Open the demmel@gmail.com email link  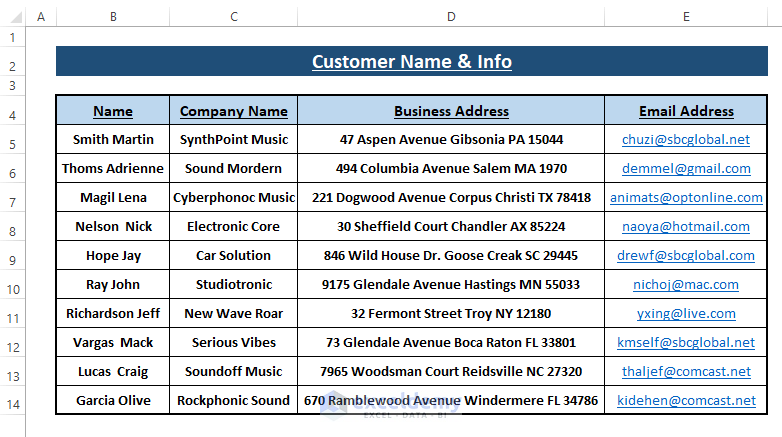tap(686, 169)
